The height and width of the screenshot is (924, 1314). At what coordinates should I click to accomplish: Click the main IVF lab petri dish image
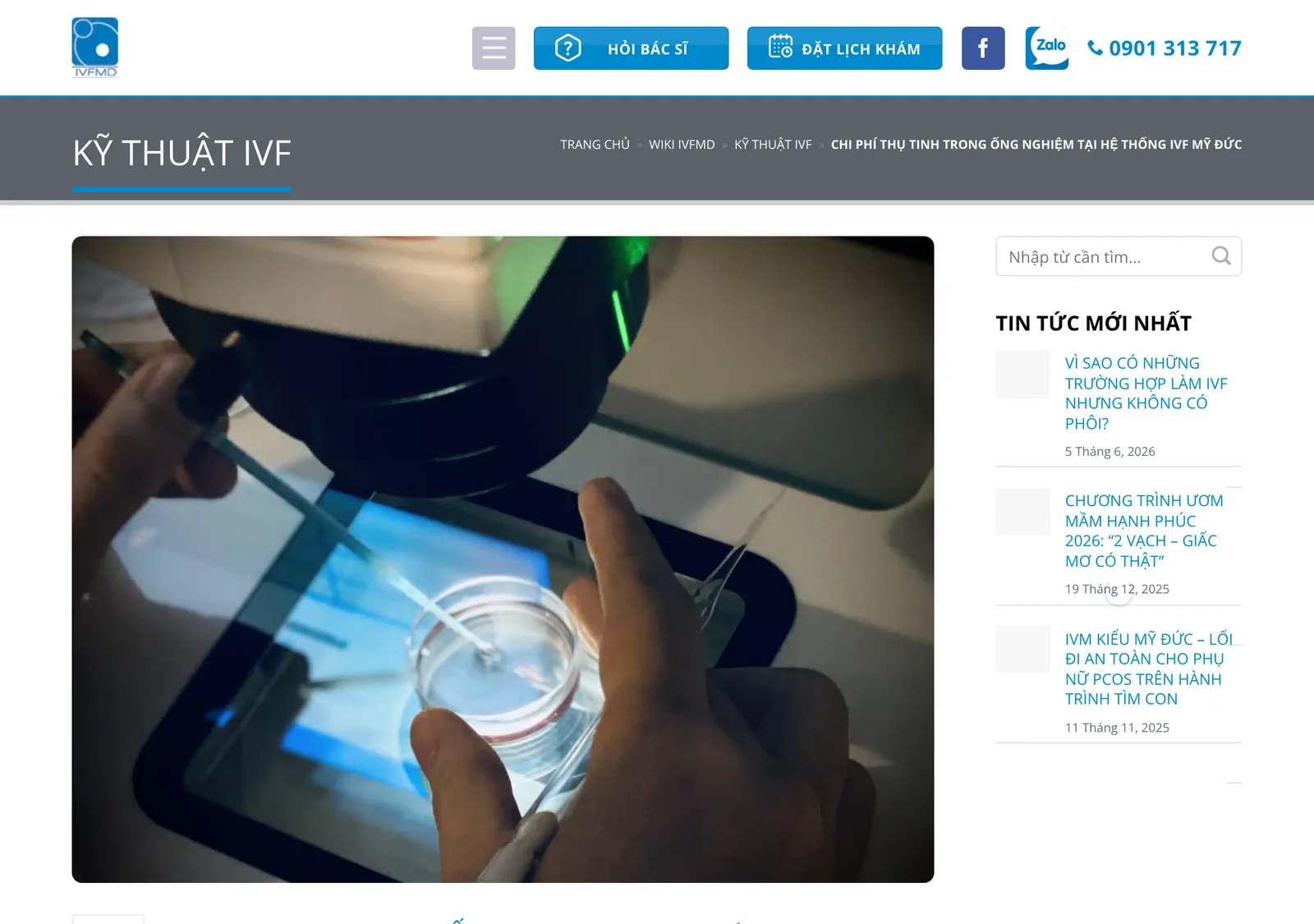coord(503,559)
